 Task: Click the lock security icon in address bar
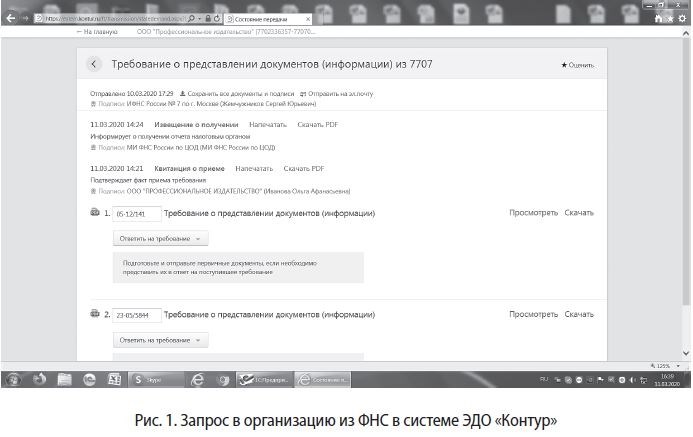208,19
